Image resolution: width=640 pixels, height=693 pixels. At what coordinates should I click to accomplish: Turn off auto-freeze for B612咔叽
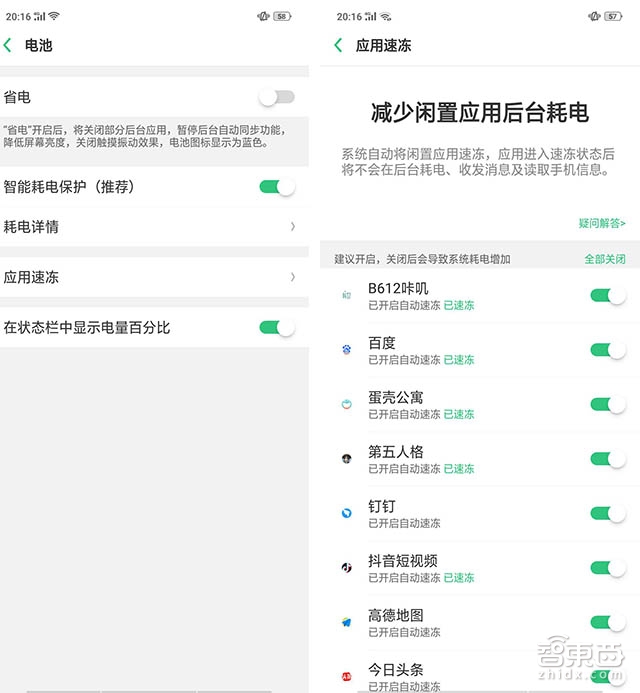pyautogui.click(x=608, y=295)
